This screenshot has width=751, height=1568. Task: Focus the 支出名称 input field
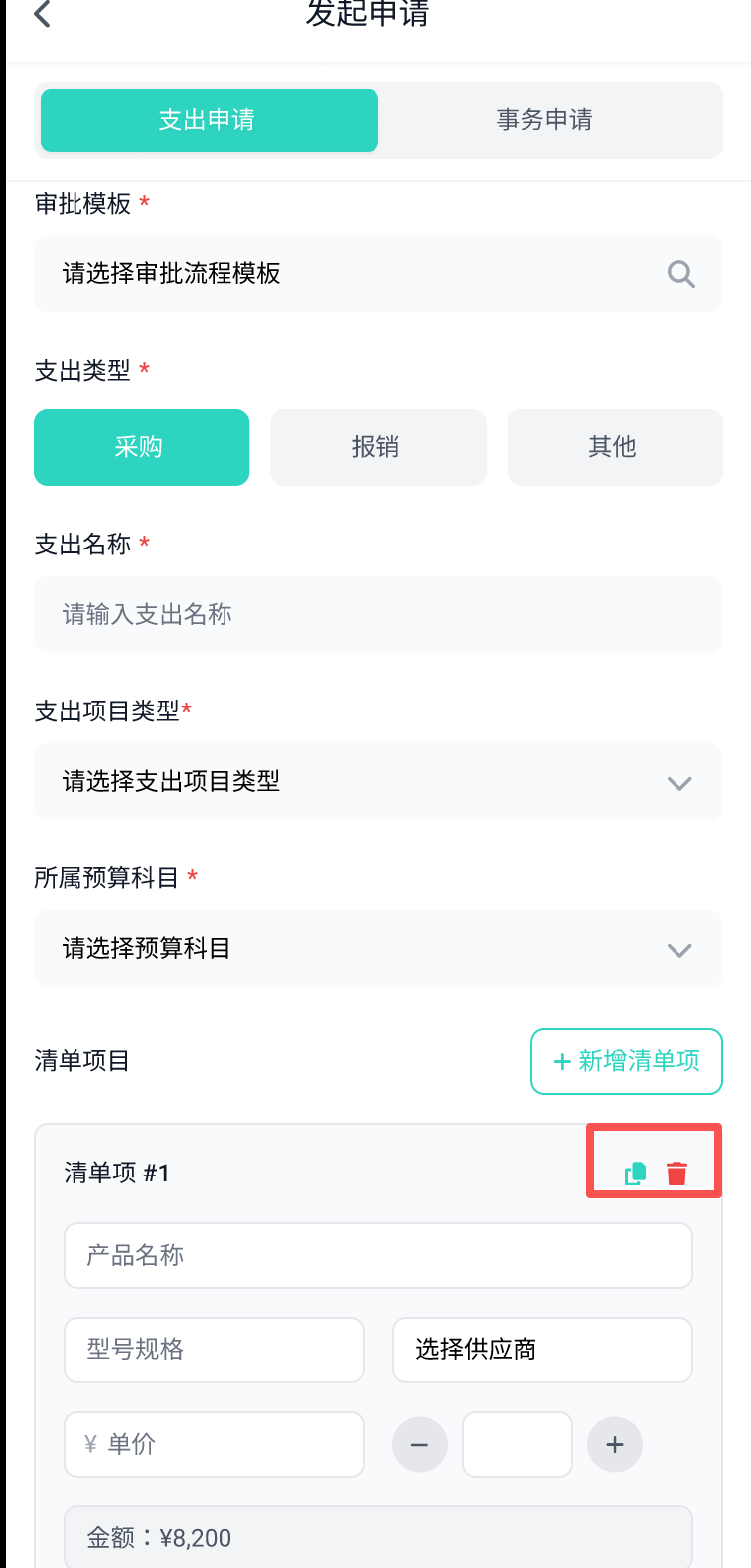click(x=377, y=615)
